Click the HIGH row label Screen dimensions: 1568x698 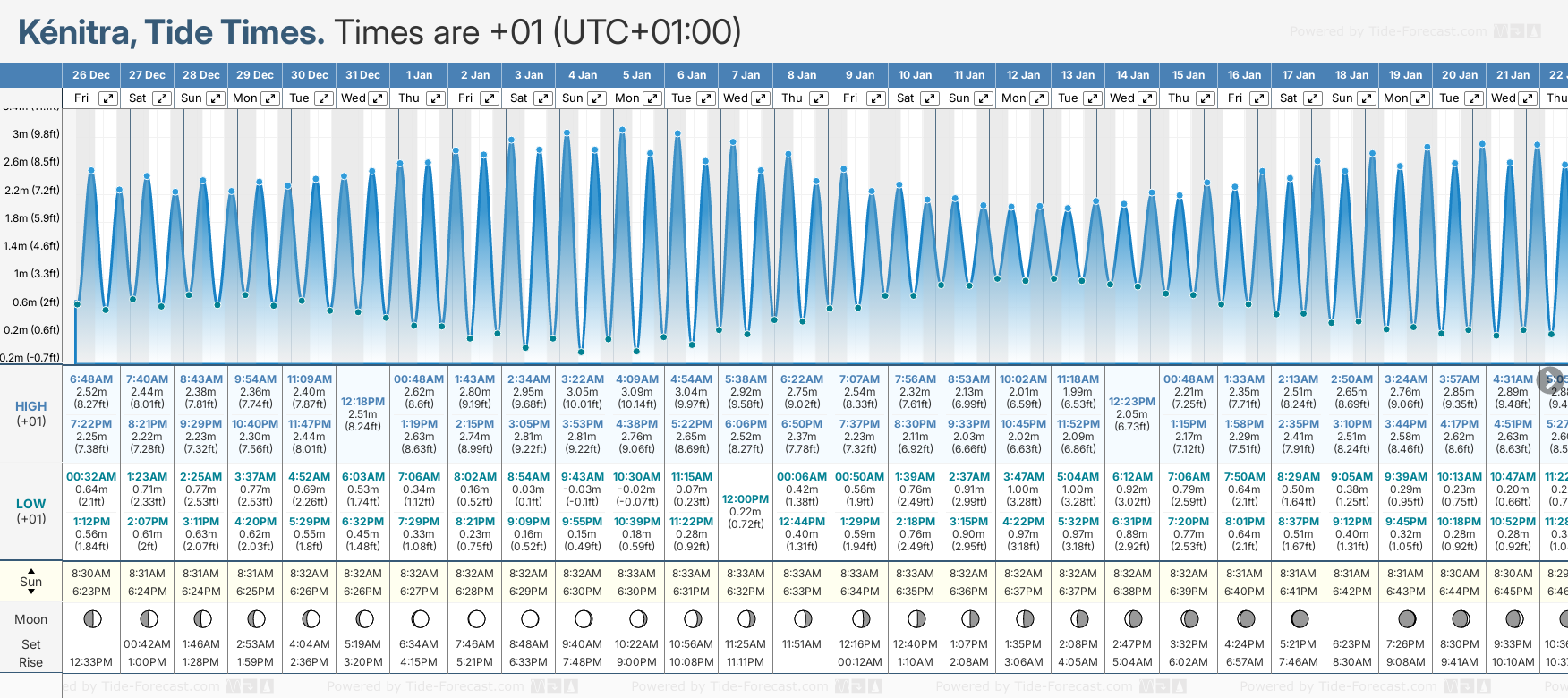(30, 406)
